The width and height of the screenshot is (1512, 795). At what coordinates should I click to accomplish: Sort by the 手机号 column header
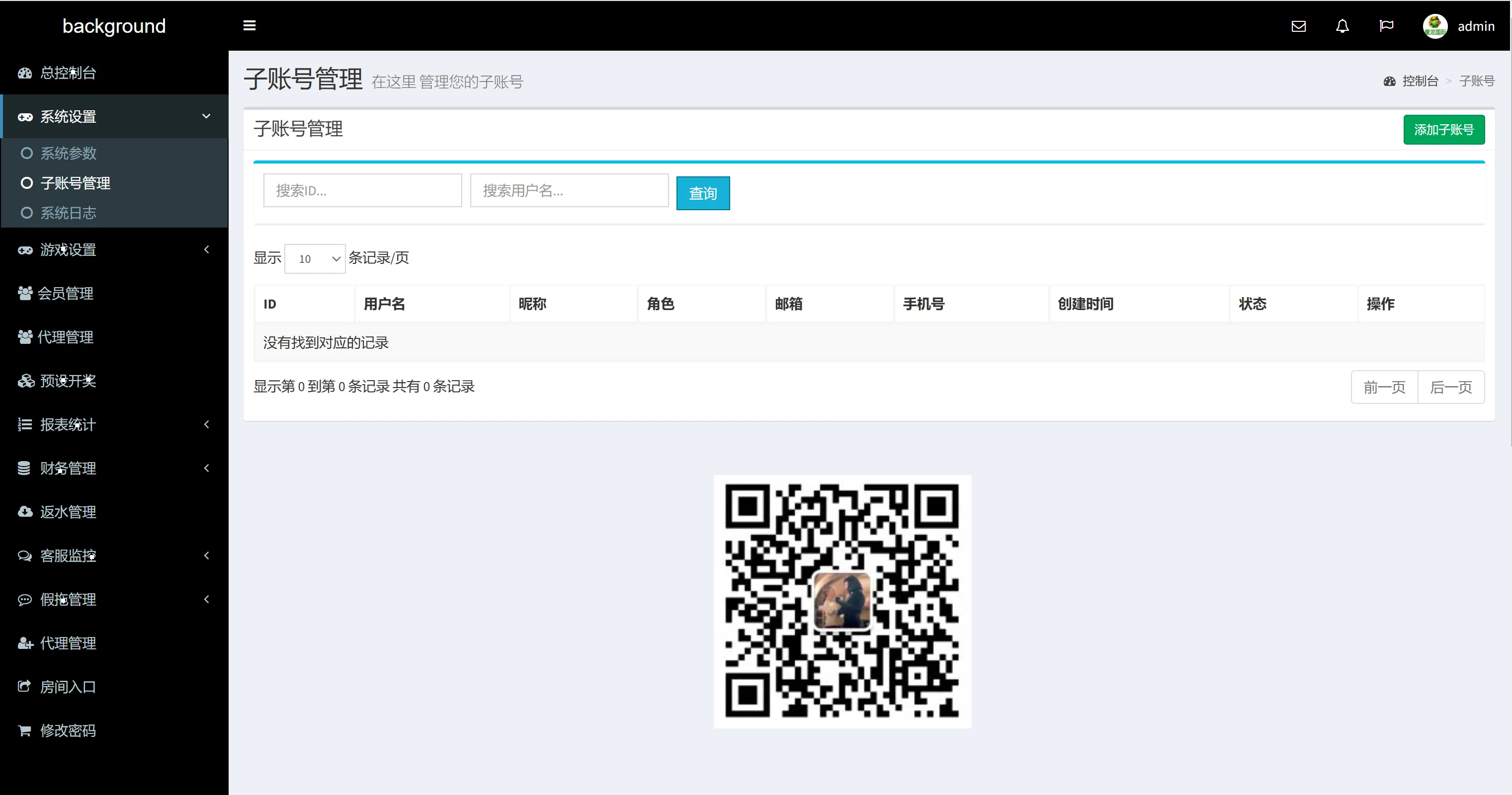(x=972, y=304)
